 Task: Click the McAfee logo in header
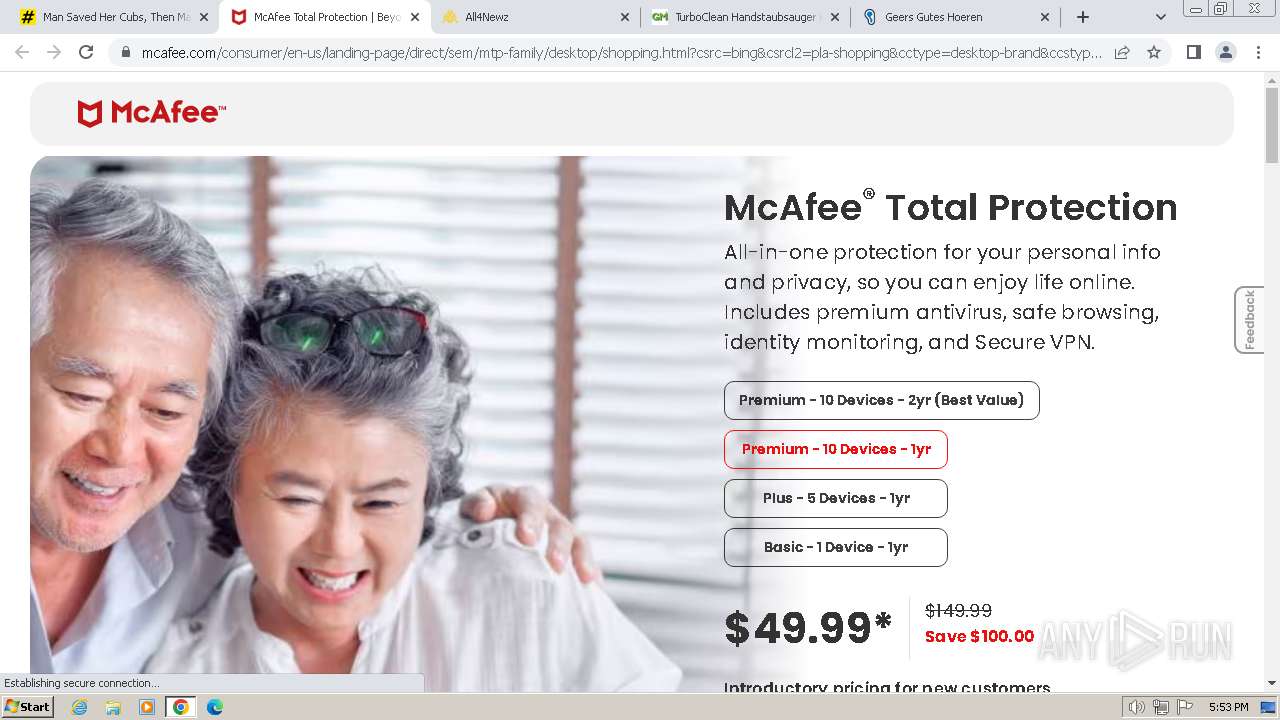click(152, 113)
